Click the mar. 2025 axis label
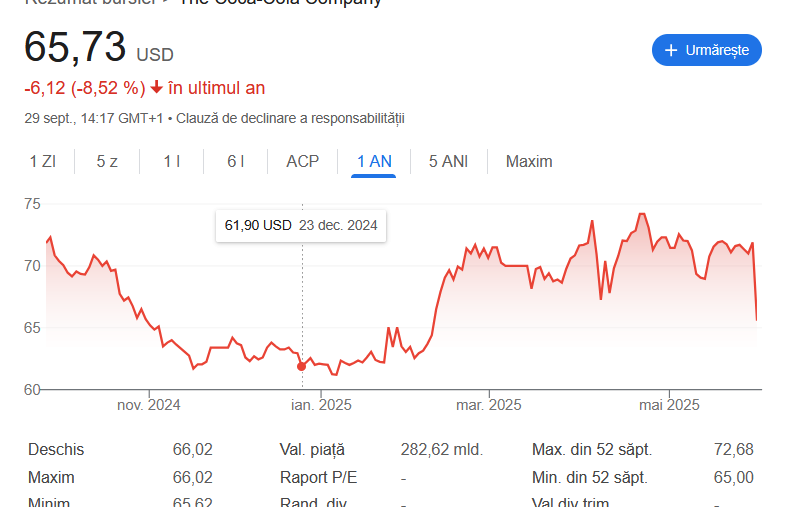This screenshot has height=507, width=786. [x=489, y=405]
